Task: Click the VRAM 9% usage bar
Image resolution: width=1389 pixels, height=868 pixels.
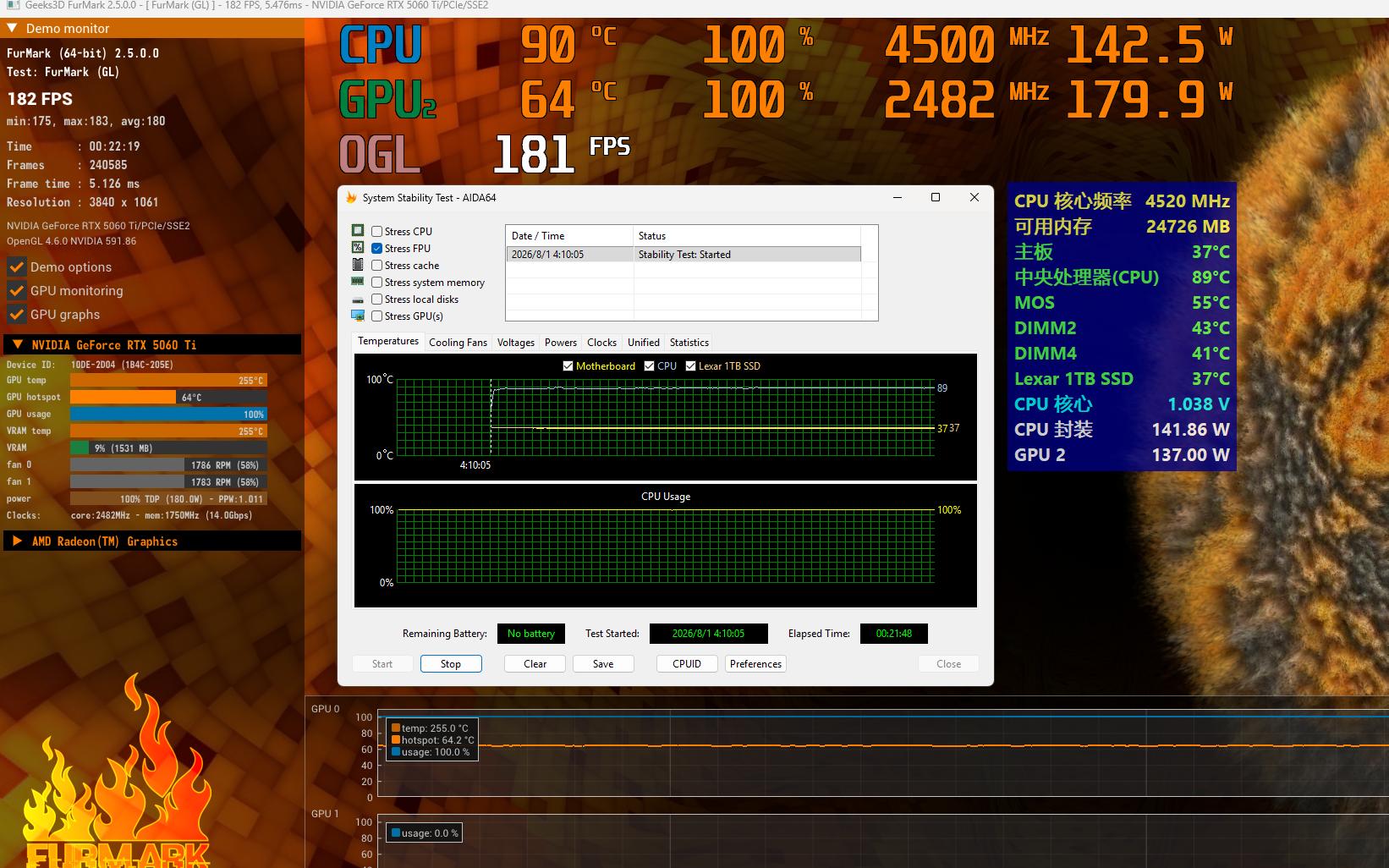Action: pos(168,448)
